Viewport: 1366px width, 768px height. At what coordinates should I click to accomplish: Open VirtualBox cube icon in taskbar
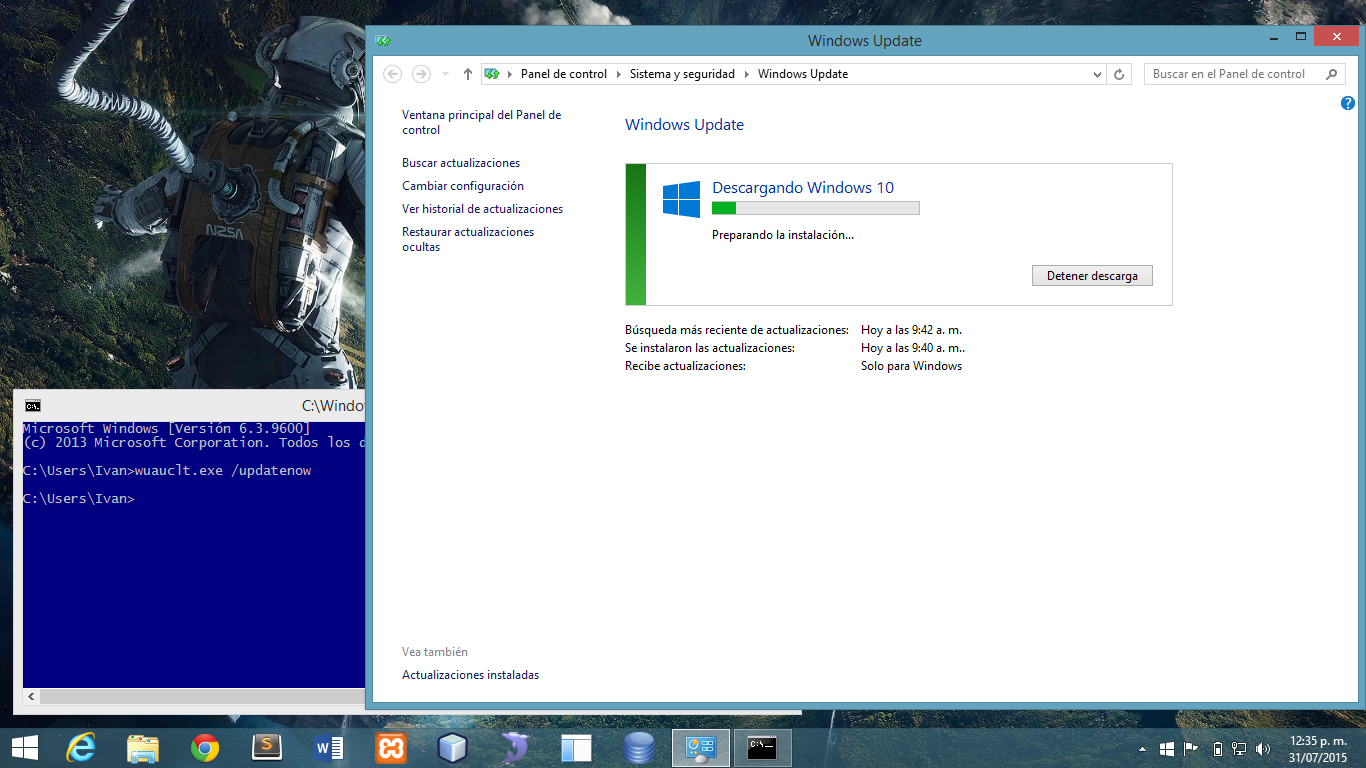(453, 748)
